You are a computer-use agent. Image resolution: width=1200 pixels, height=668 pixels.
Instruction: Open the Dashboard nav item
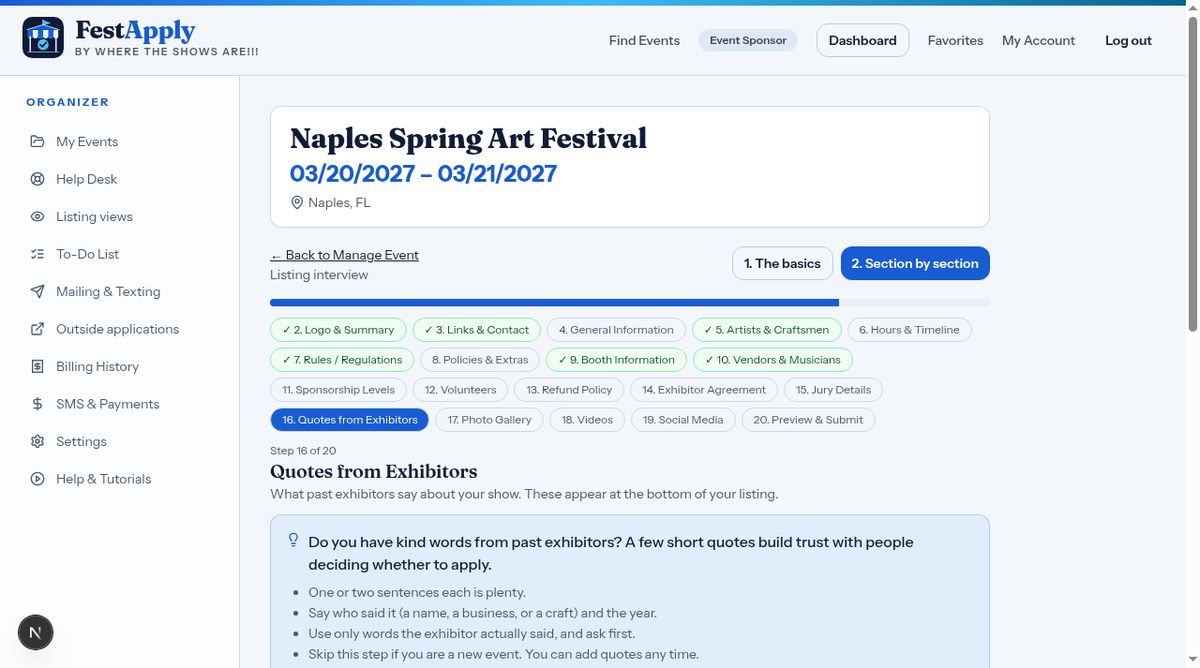pyautogui.click(x=863, y=41)
